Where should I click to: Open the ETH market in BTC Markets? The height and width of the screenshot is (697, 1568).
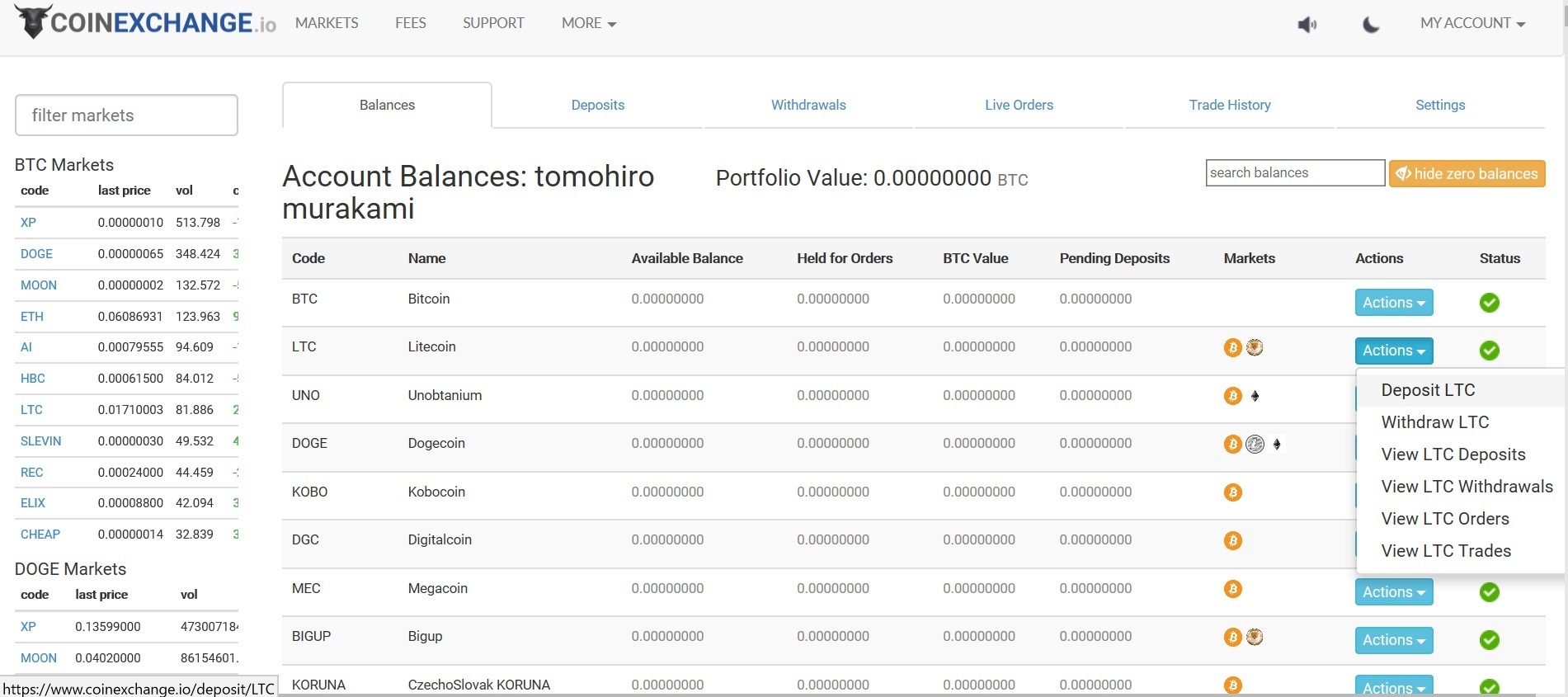[x=32, y=317]
